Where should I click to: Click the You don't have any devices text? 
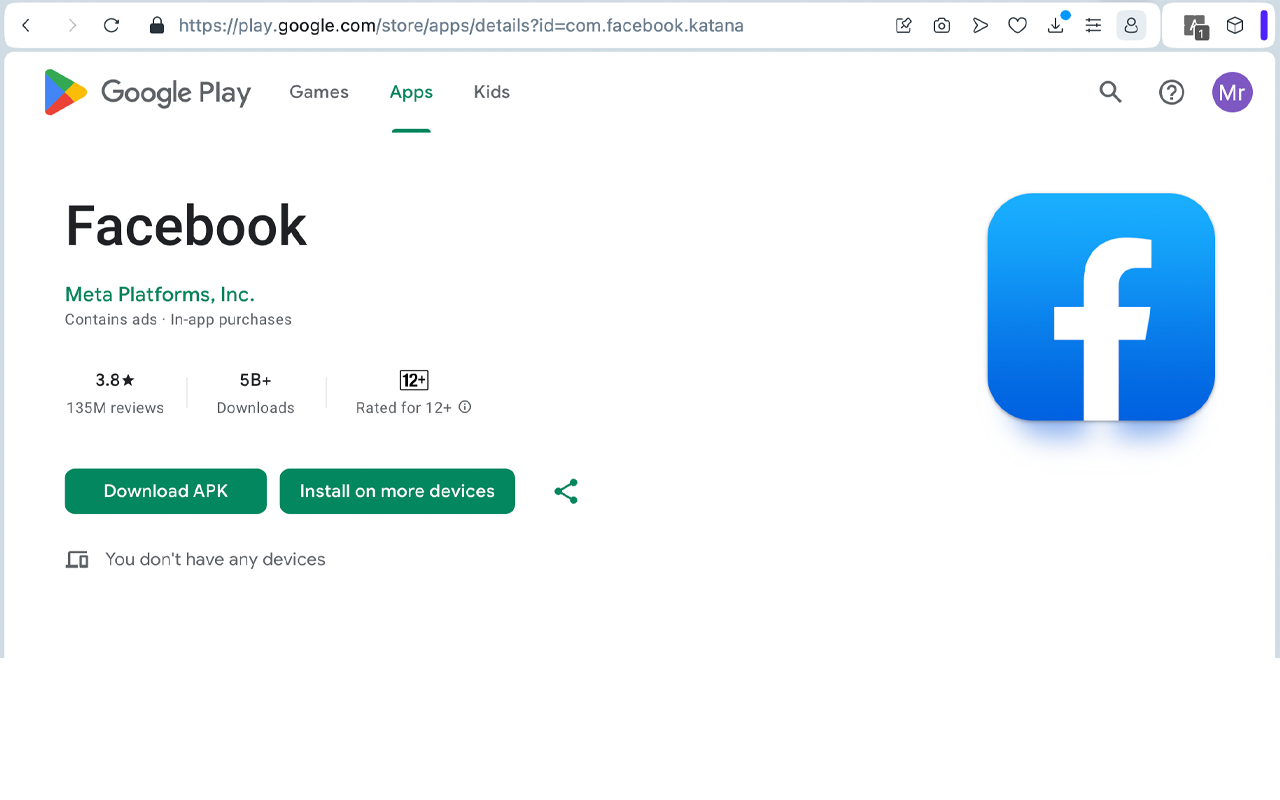tap(215, 559)
